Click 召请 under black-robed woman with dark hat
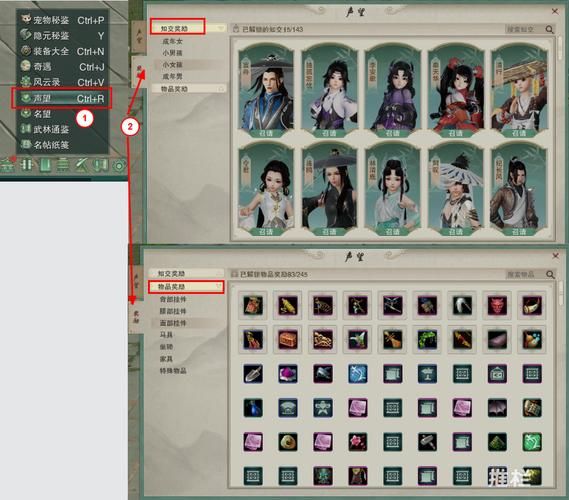This screenshot has width=569, height=500. tap(329, 231)
